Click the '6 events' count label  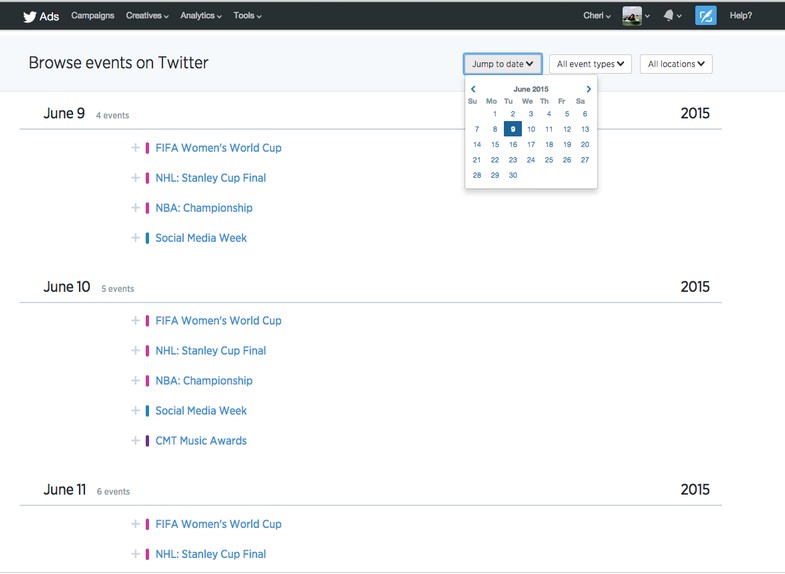pos(113,492)
